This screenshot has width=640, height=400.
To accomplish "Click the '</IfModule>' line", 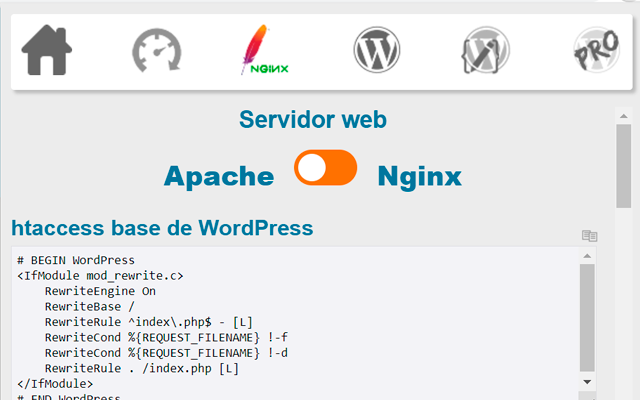I will point(55,384).
